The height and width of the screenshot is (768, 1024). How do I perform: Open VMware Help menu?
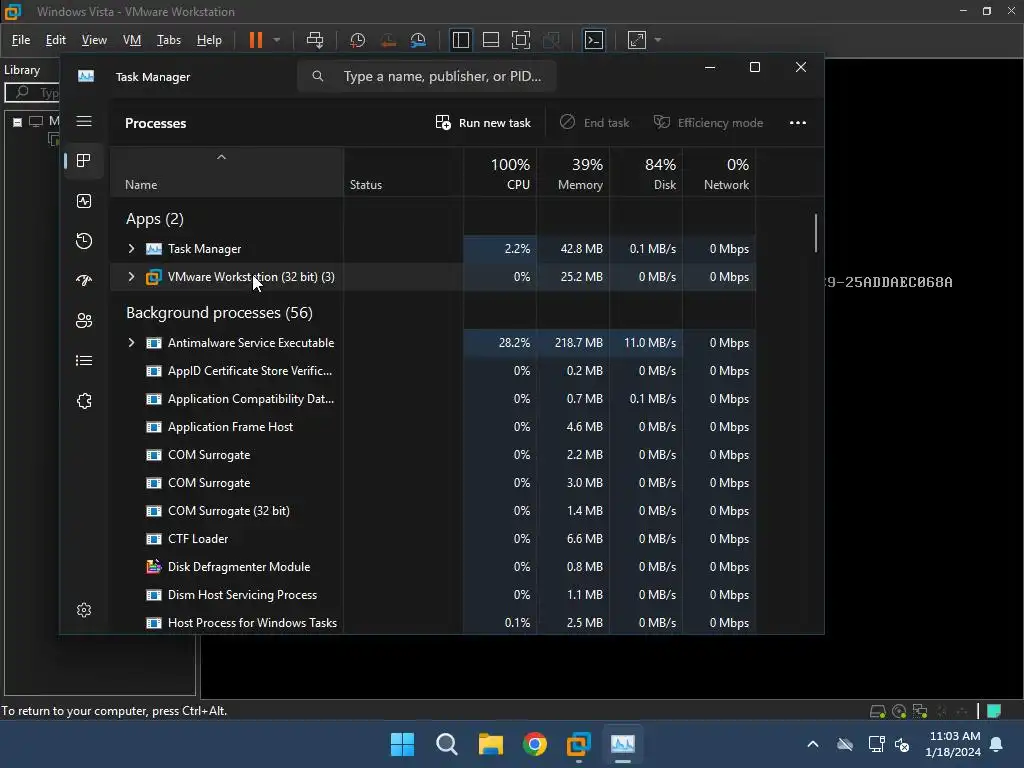(x=209, y=40)
